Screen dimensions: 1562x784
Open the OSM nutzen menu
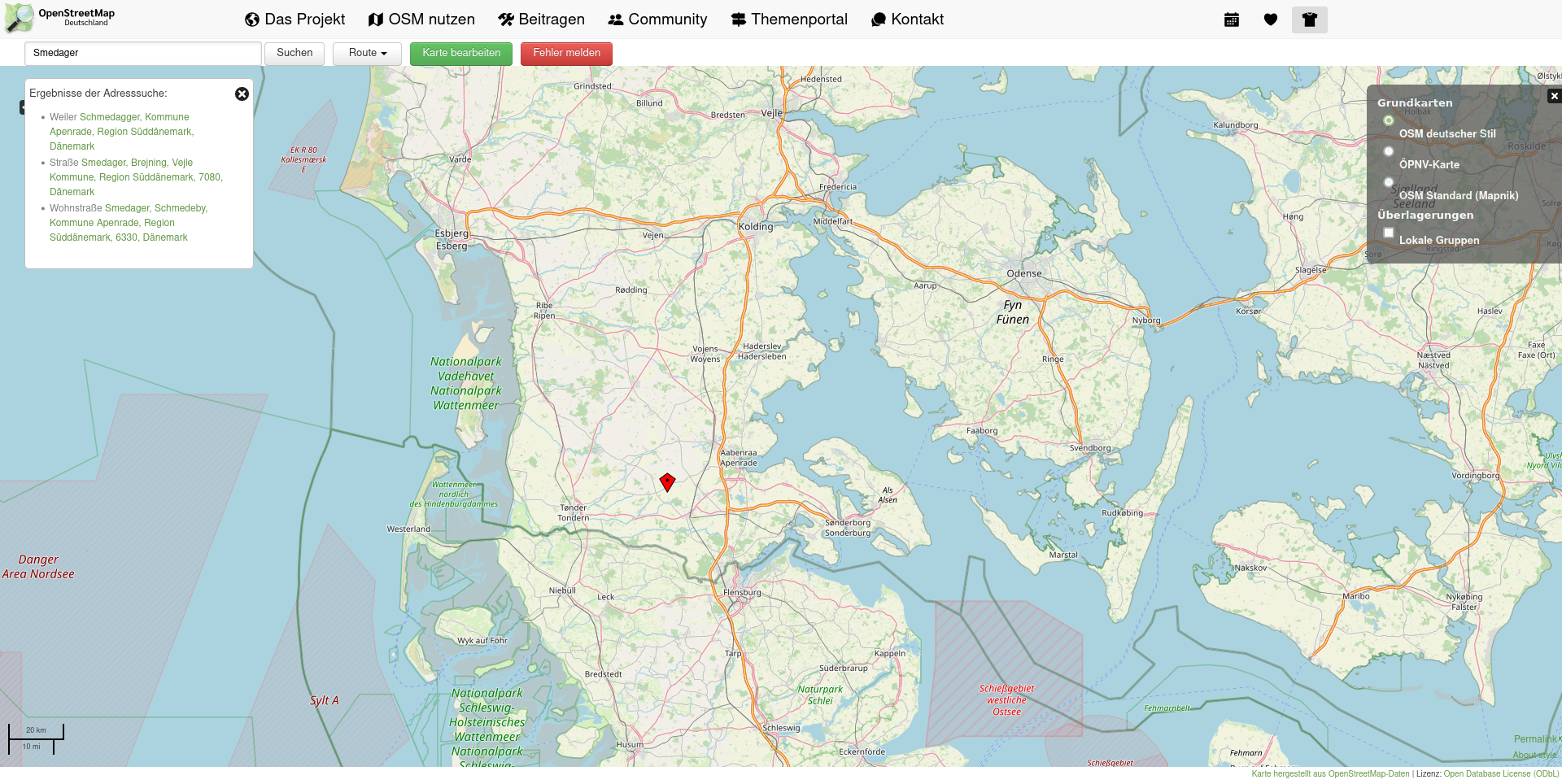click(x=421, y=20)
